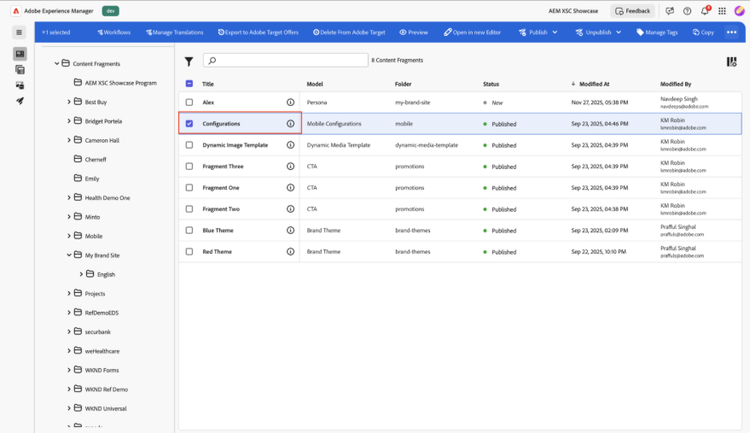Check the Blue Theme row checkbox
Viewport: 750px width, 433px height.
[x=189, y=230]
